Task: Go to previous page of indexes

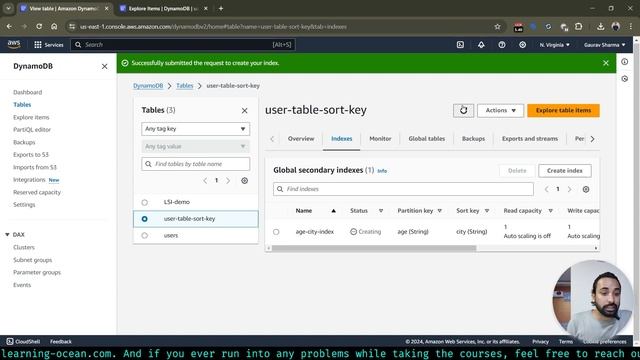Action: (x=547, y=189)
